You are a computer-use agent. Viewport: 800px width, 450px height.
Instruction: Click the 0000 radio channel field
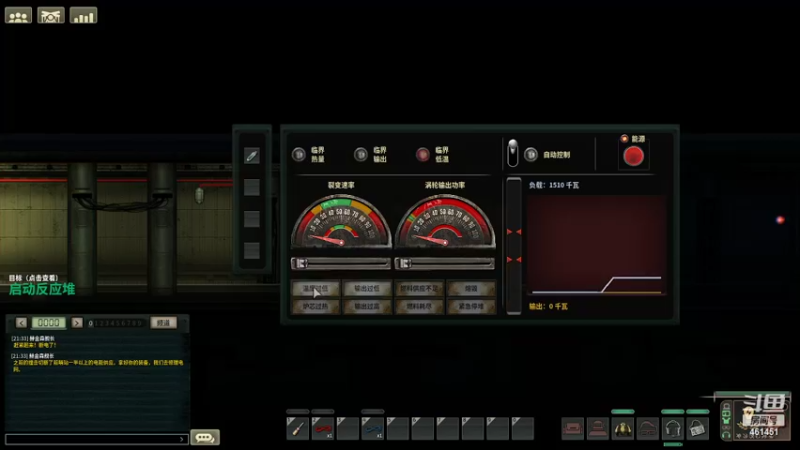click(49, 323)
